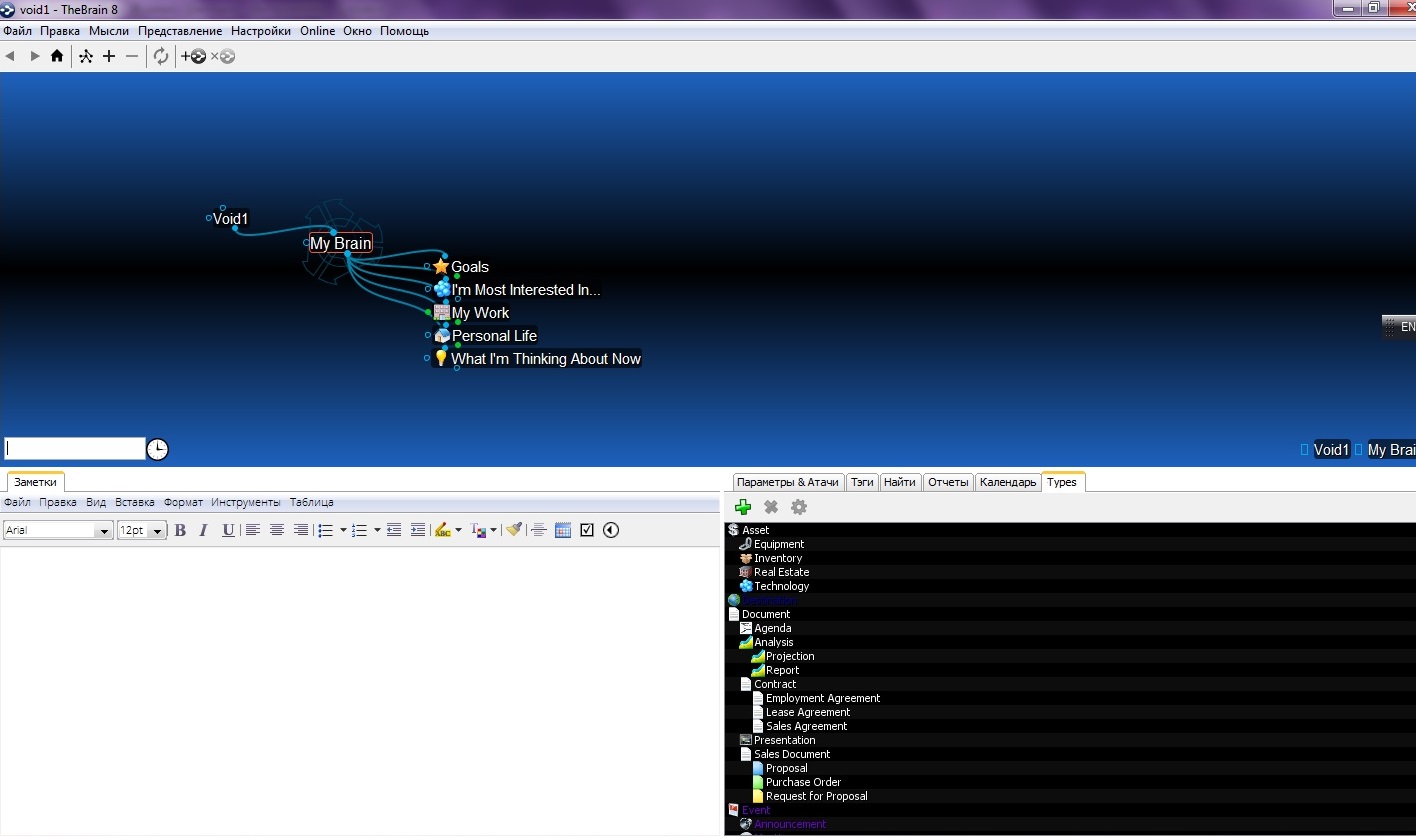This screenshot has width=1416, height=837.
Task: Open the Представление menu
Action: tap(180, 31)
